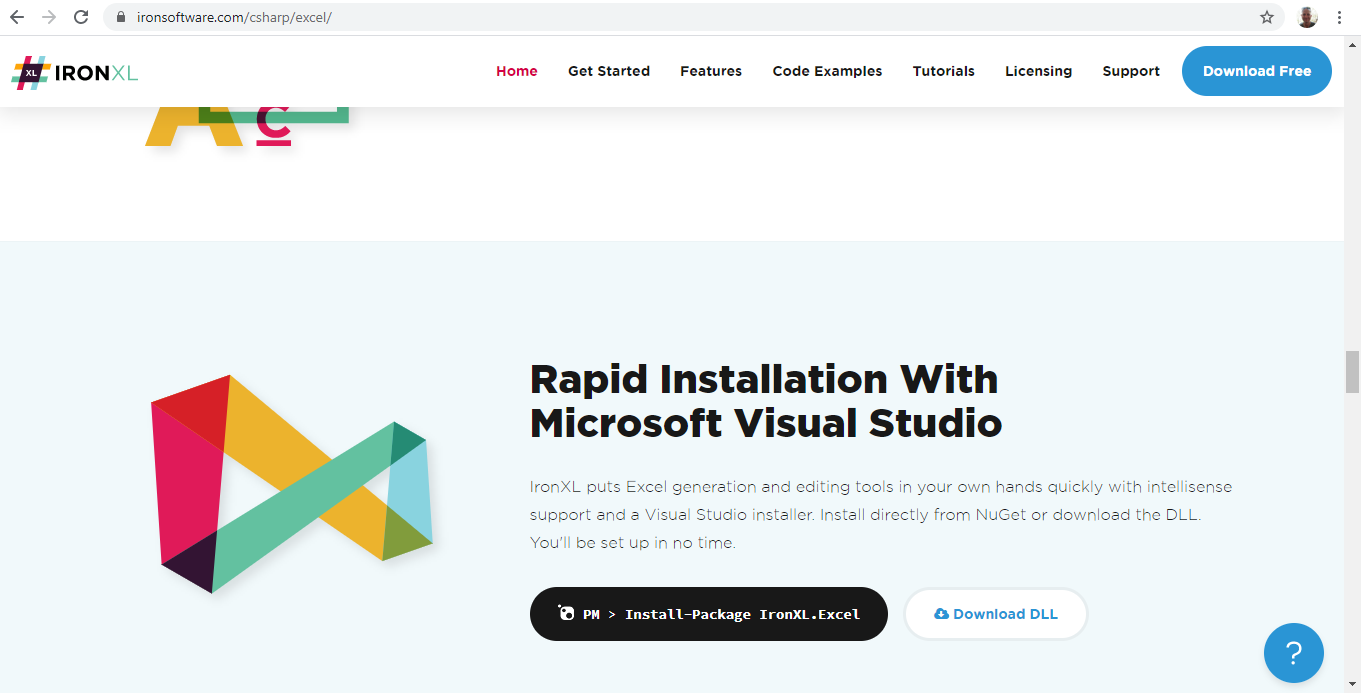Open the Support nav link
Screen dimensions: 1361x693
[1131, 71]
